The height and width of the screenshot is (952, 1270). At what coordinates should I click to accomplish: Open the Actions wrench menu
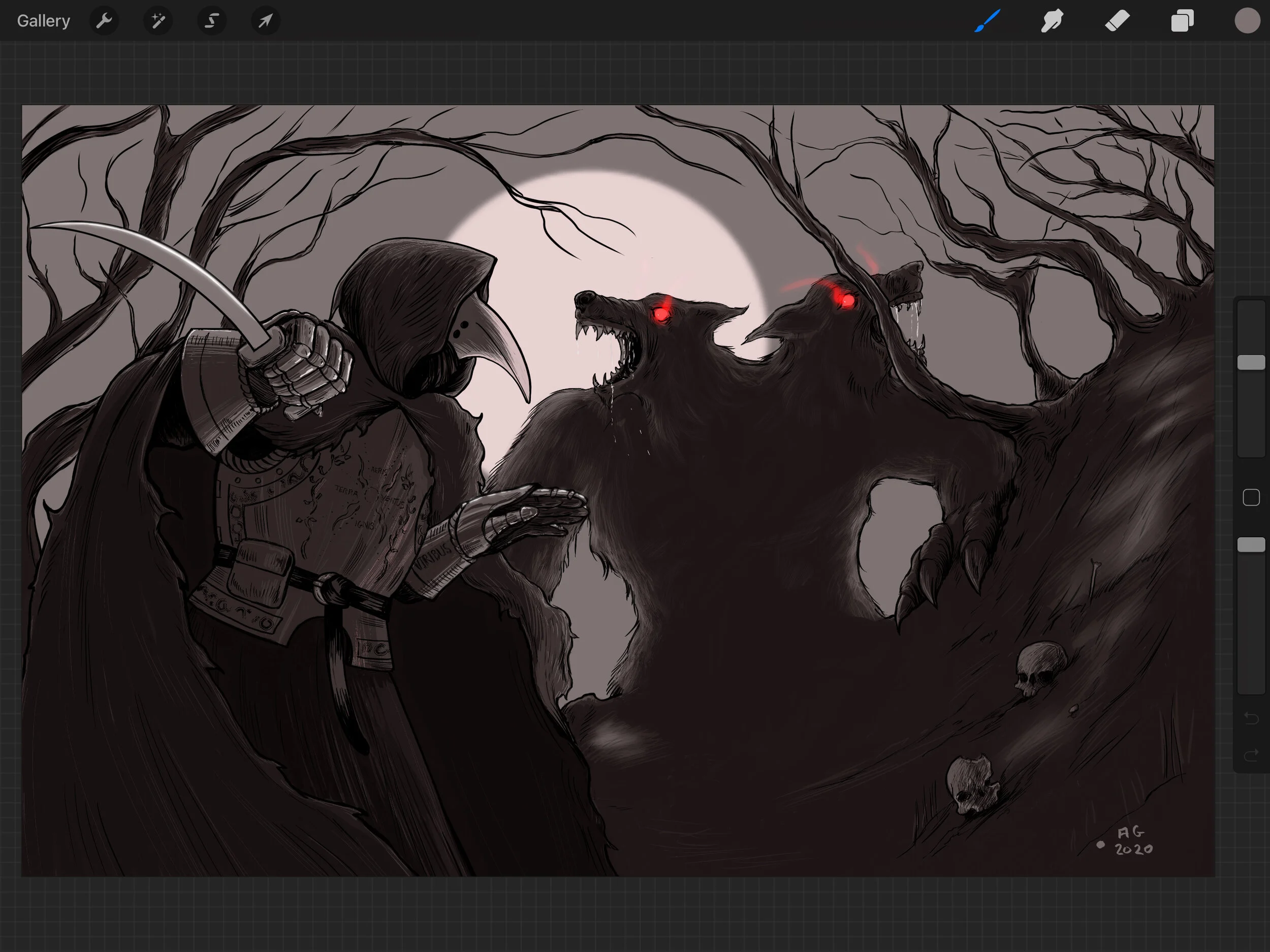[x=104, y=21]
